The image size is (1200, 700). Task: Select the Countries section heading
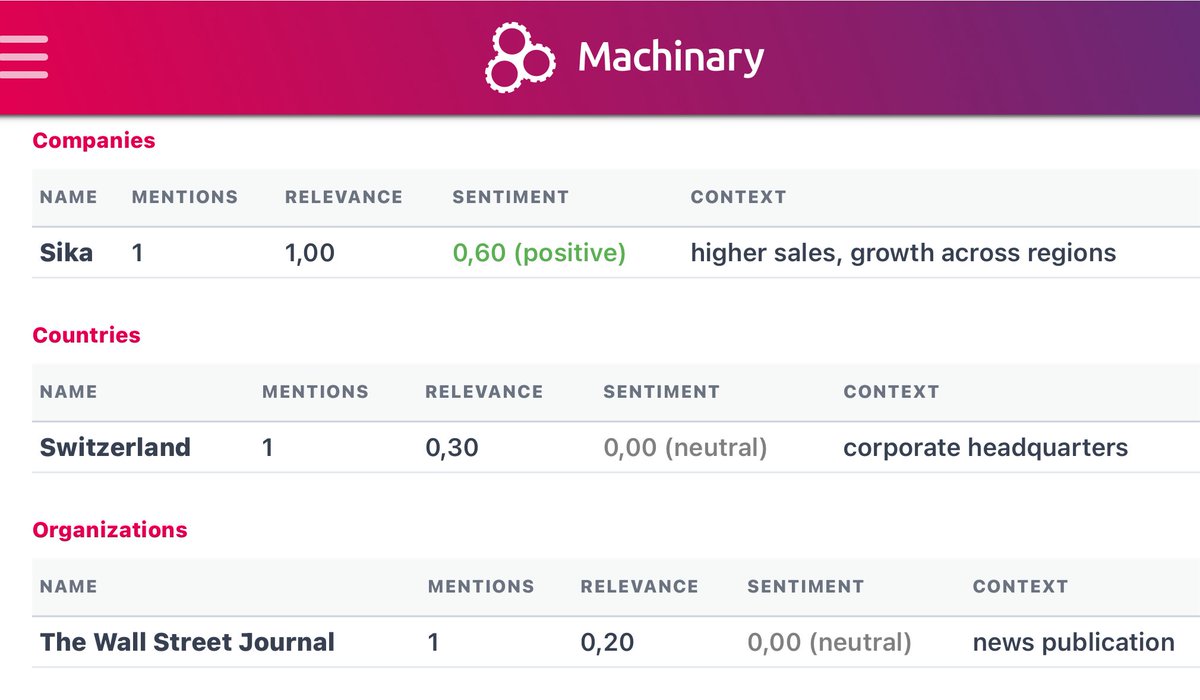point(86,335)
